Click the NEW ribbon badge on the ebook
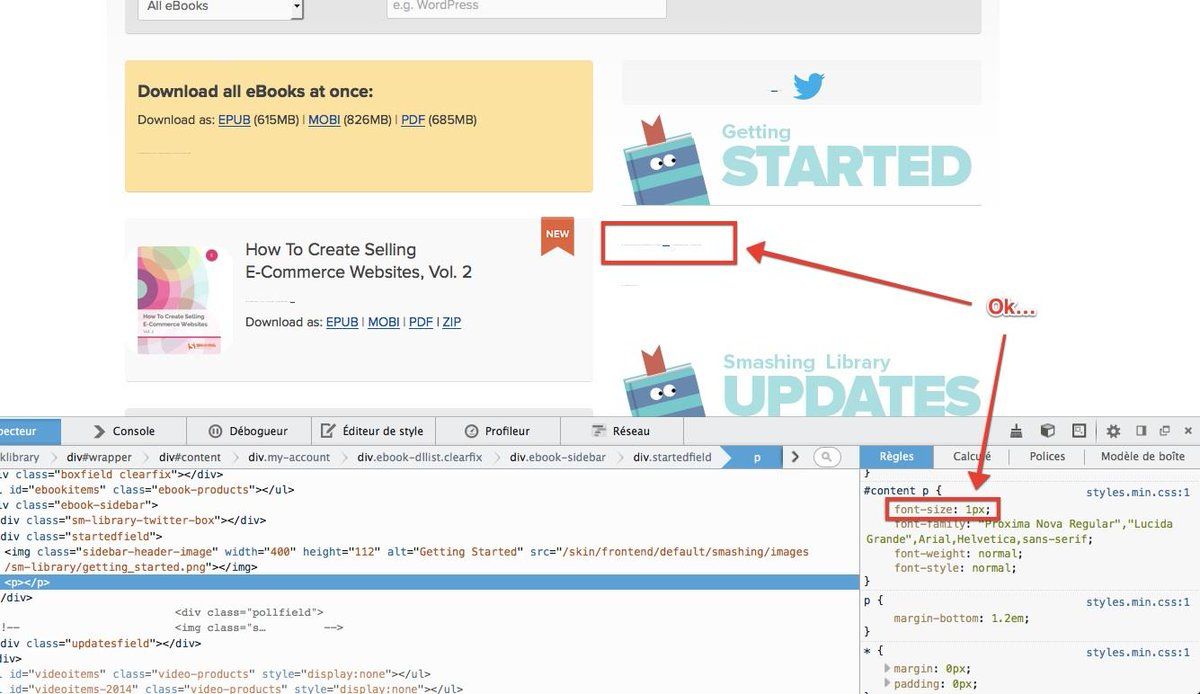Viewport: 1200px width, 694px height. click(558, 235)
